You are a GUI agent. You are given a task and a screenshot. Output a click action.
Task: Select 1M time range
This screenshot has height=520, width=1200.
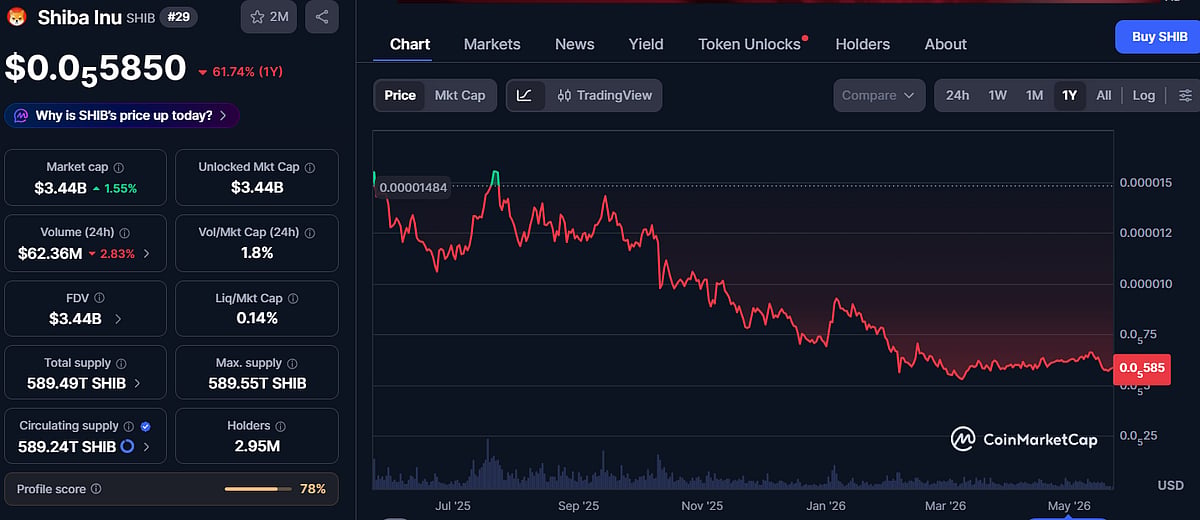point(1035,95)
